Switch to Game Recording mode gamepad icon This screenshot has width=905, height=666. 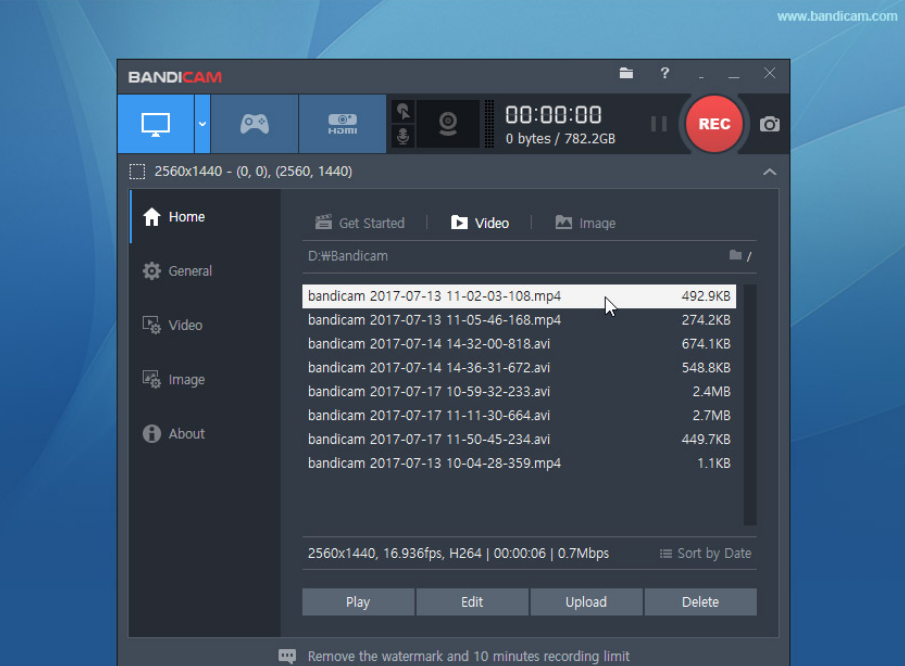coord(254,124)
